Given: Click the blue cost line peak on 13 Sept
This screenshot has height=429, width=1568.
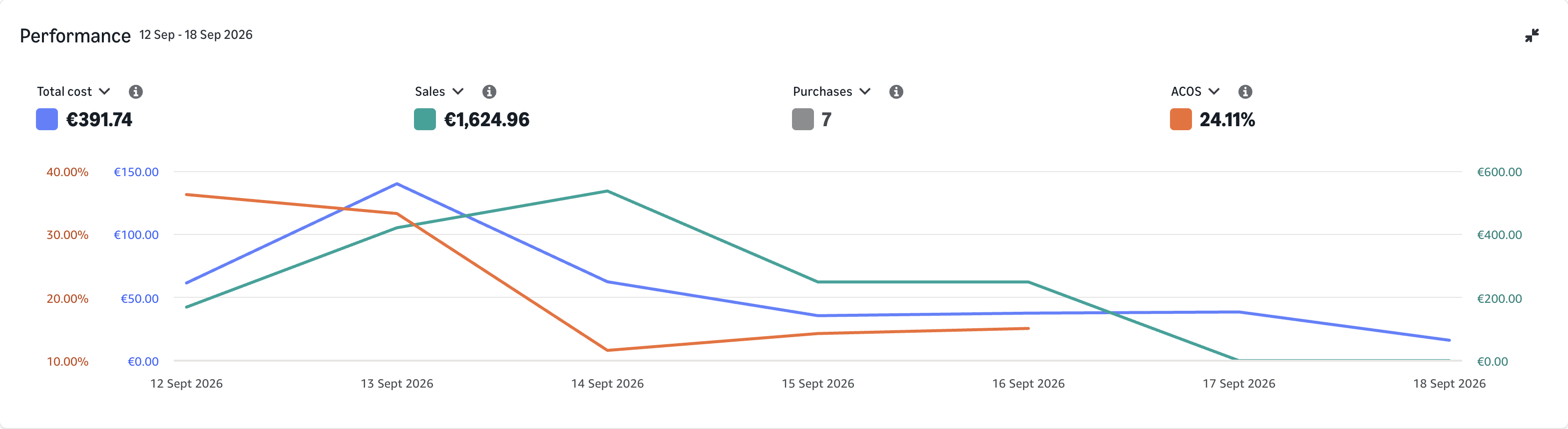Looking at the screenshot, I should click(397, 184).
